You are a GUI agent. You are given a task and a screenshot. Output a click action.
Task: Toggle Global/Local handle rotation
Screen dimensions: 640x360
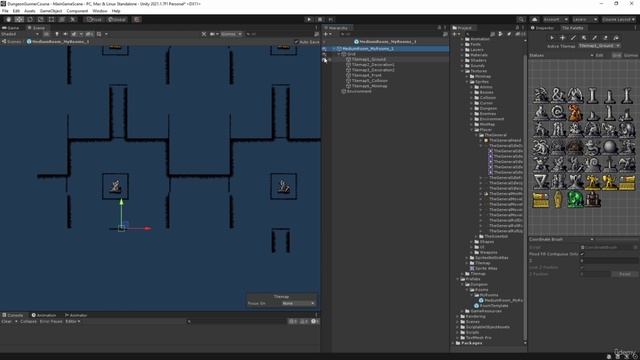[117, 20]
